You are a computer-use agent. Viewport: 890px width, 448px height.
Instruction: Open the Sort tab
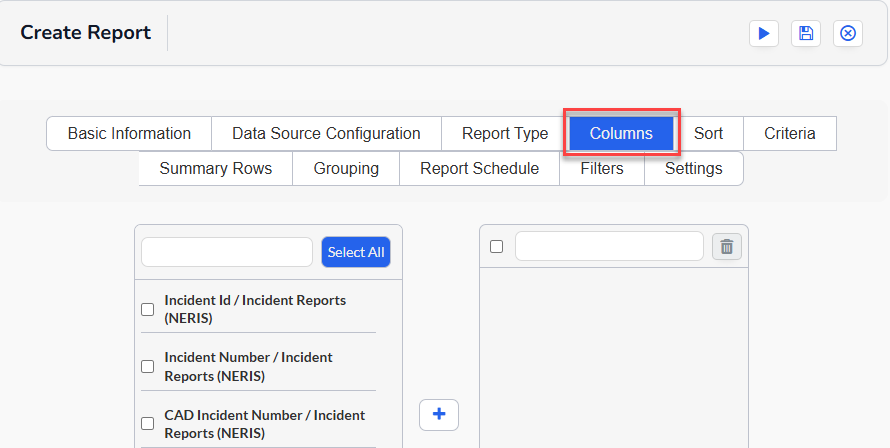click(x=708, y=133)
